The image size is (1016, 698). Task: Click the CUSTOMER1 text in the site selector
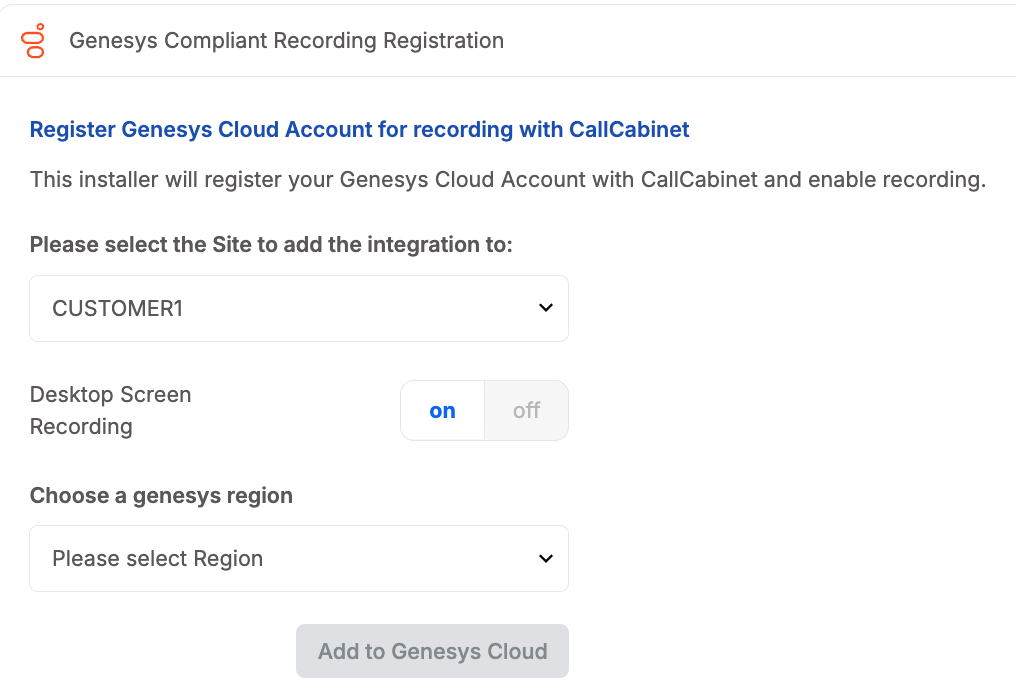pos(118,309)
